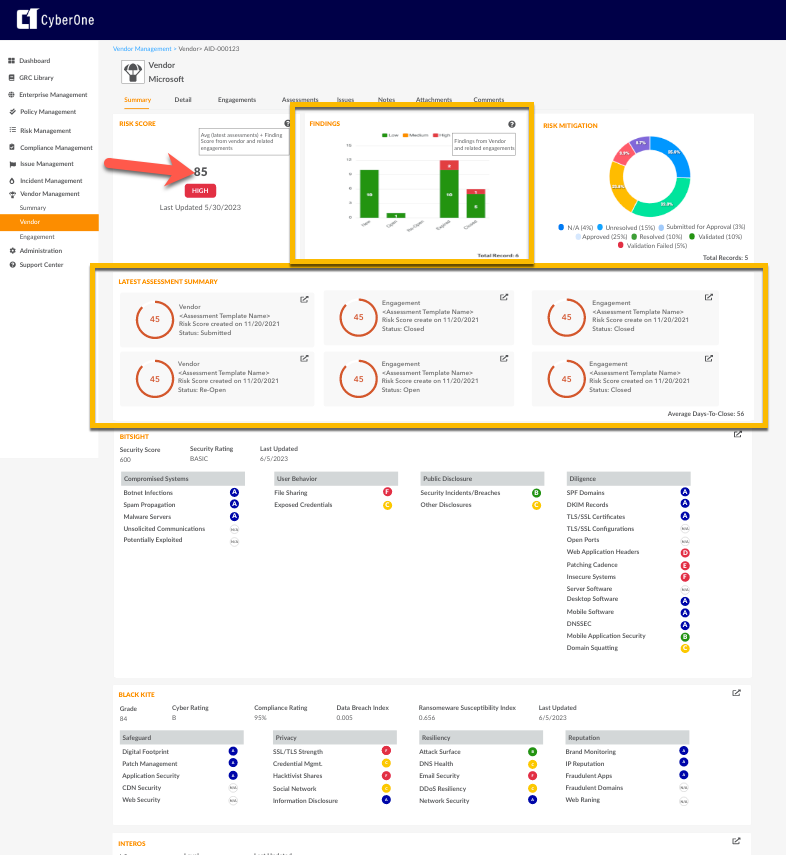Click Digital Footprint grade badge
786x855 pixels.
point(233,751)
